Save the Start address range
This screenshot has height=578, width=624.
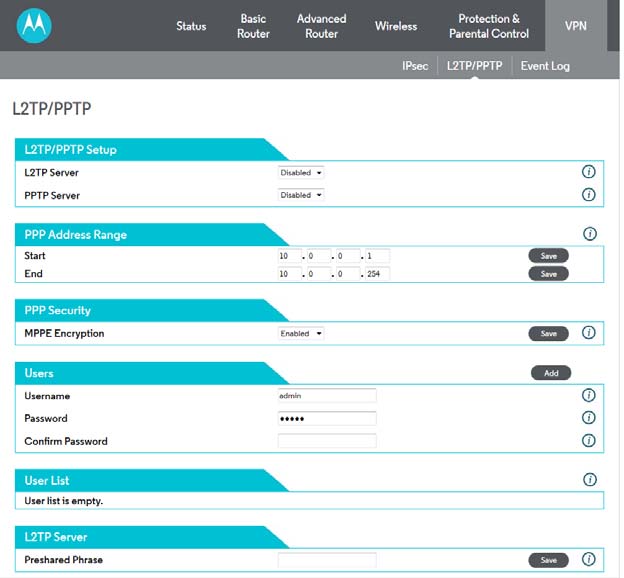click(548, 256)
